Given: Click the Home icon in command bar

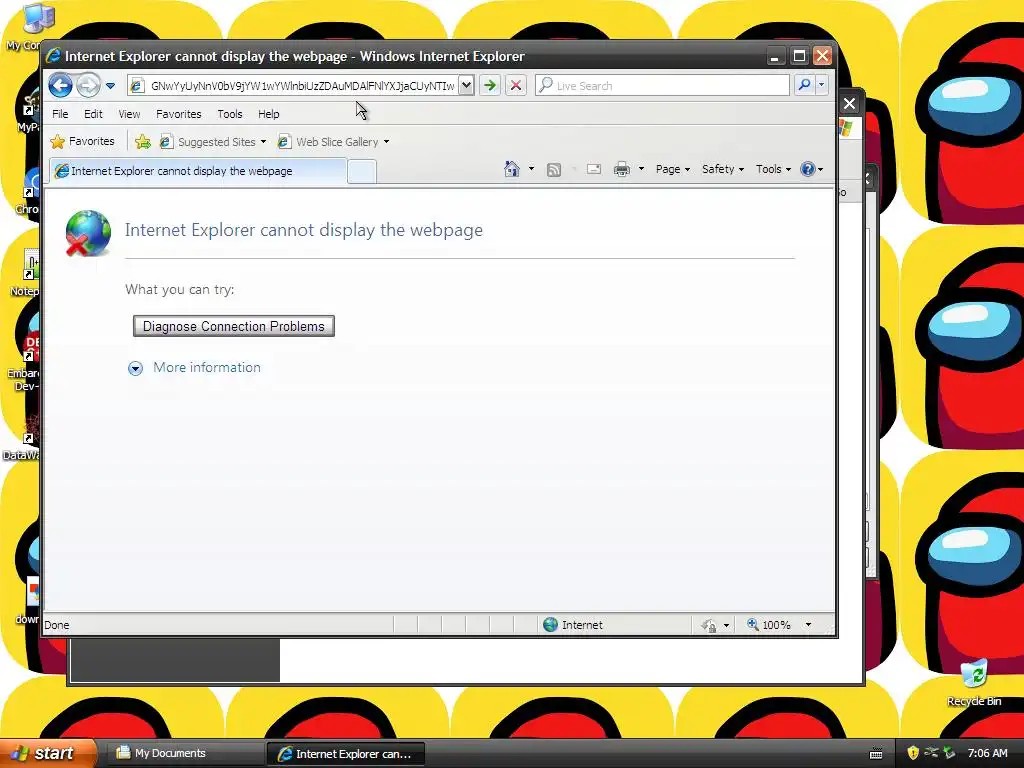Looking at the screenshot, I should (512, 169).
